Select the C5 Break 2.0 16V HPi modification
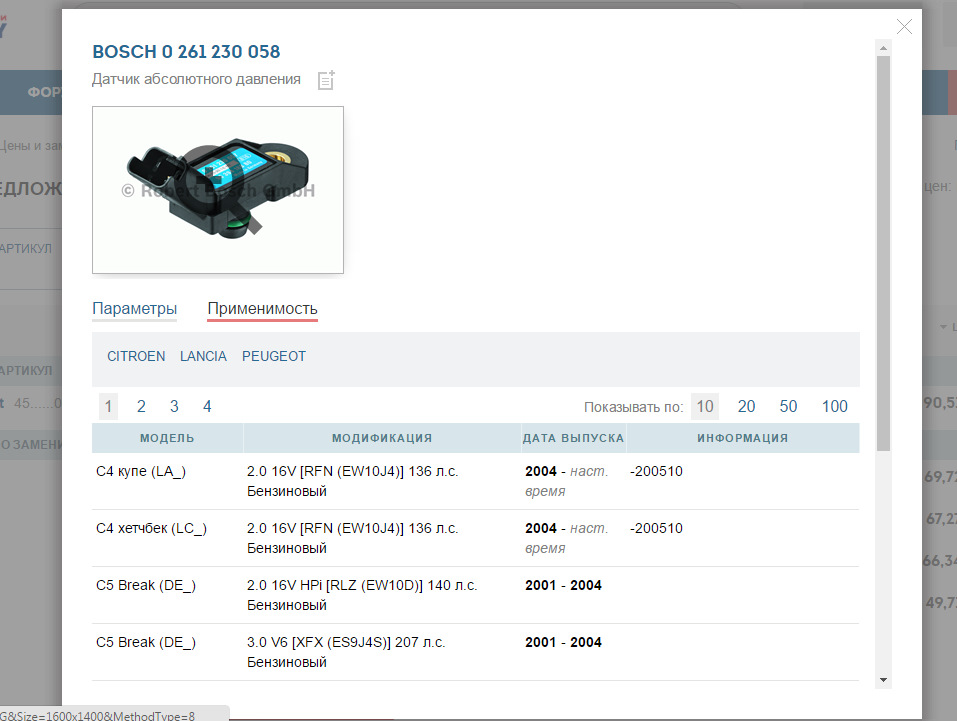Image resolution: width=957 pixels, height=721 pixels. coord(362,595)
